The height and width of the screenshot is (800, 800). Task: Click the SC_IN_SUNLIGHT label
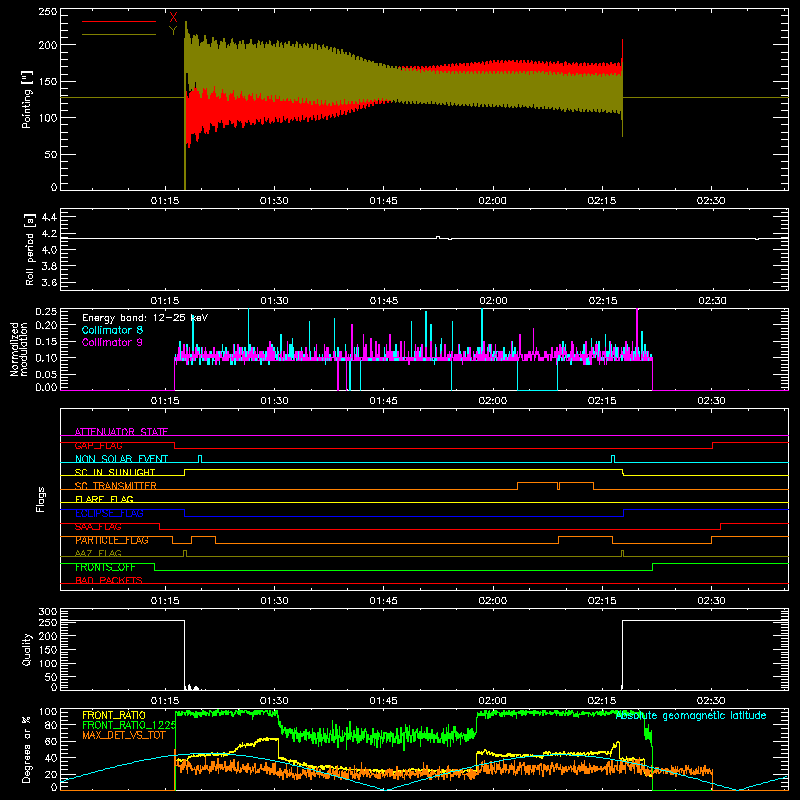115,472
